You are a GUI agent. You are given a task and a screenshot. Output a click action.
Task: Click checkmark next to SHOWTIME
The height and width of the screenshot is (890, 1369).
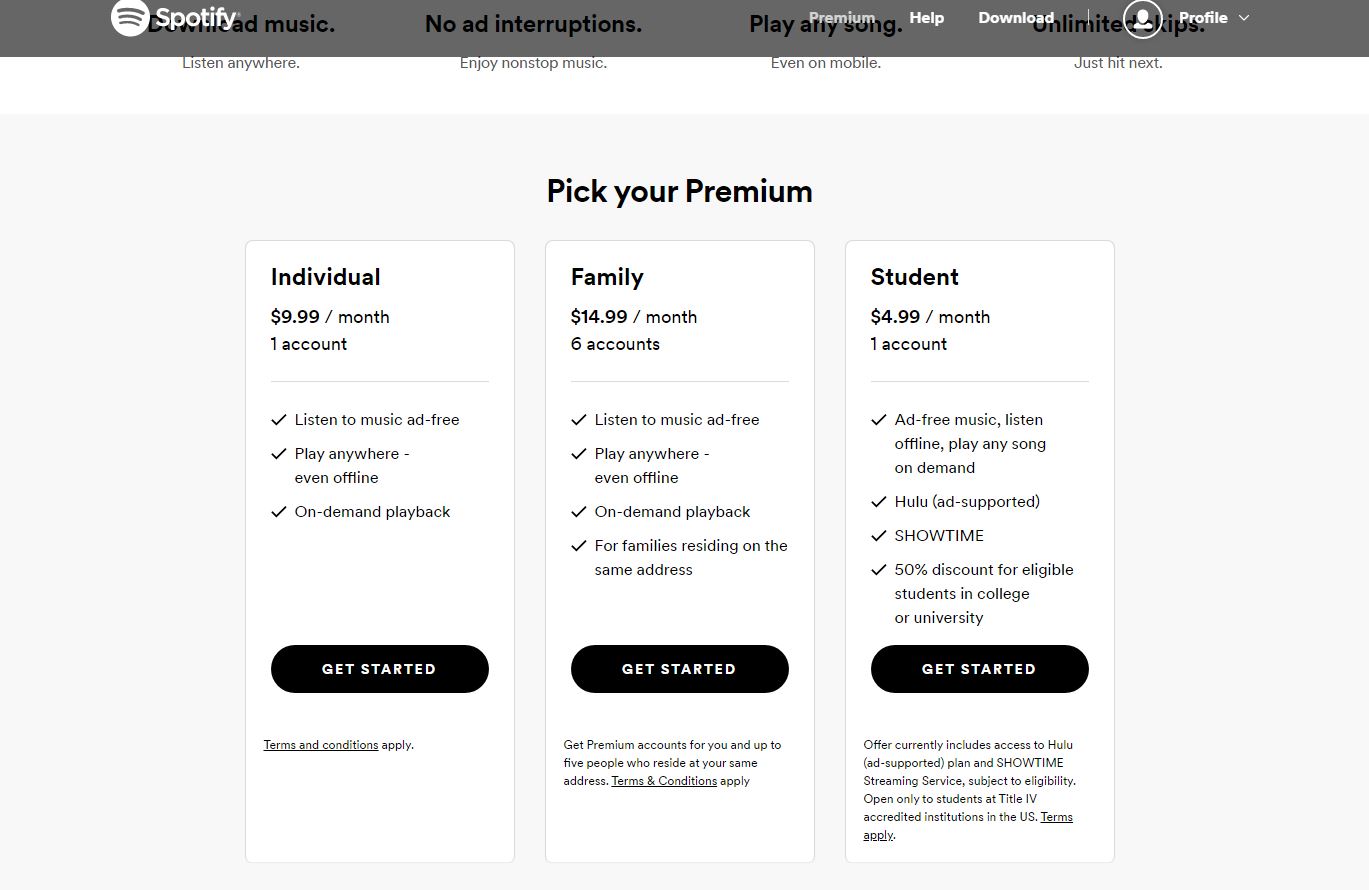(x=879, y=536)
